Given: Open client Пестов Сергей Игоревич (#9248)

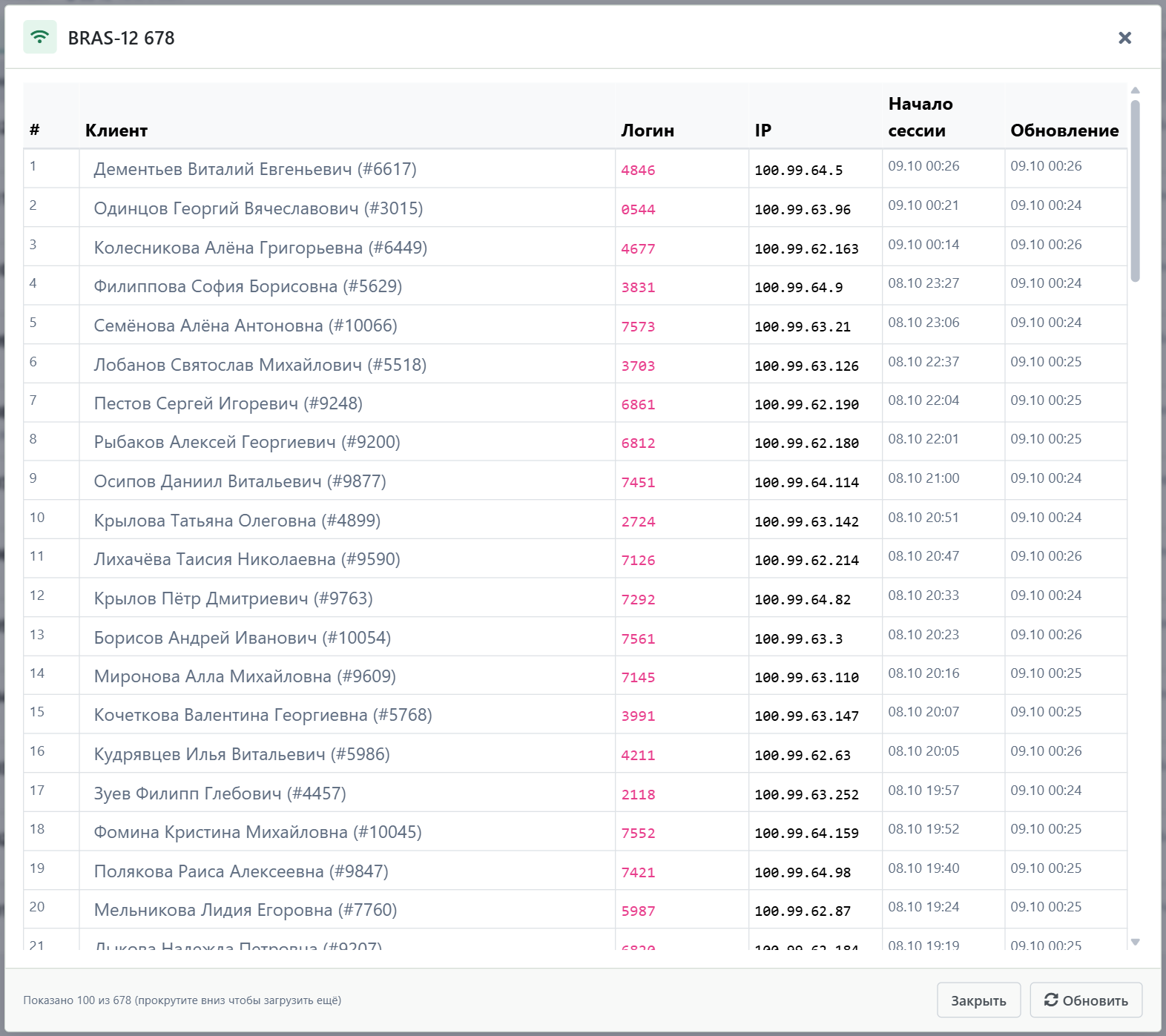Looking at the screenshot, I should point(228,403).
